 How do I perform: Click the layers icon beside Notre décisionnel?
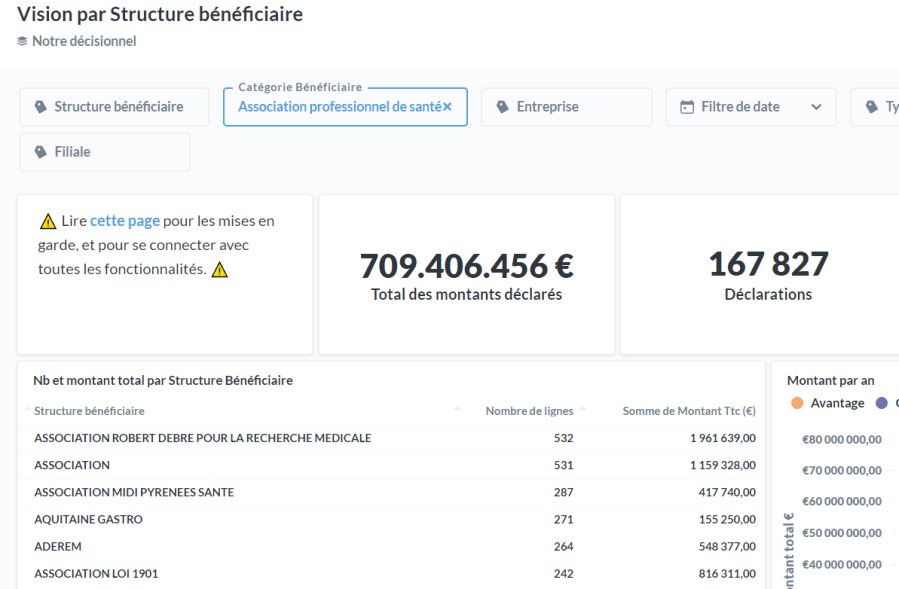[22, 41]
